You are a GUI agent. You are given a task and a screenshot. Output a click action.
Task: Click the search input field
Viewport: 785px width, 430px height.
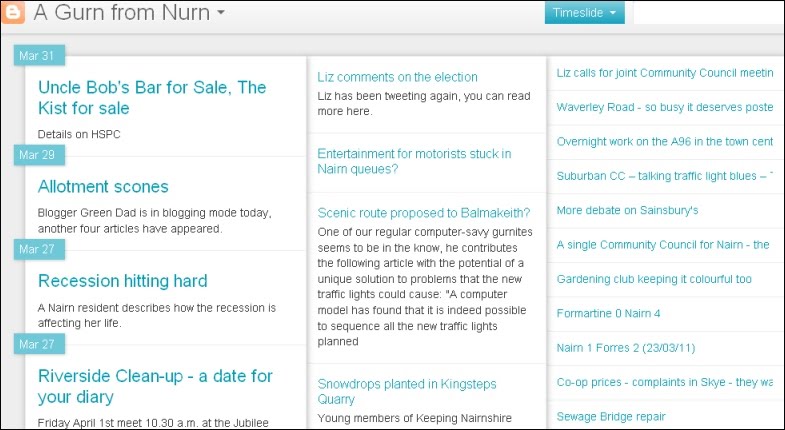pos(710,13)
